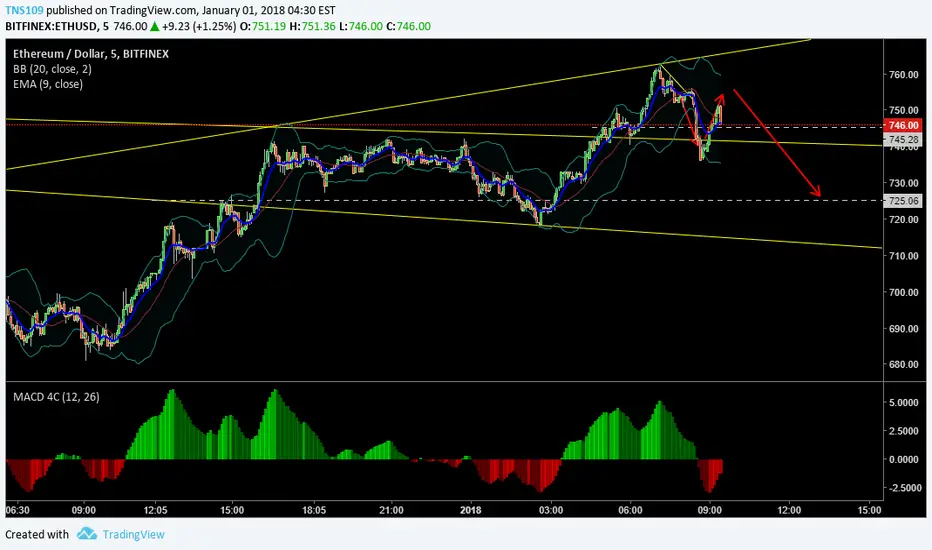Click the 750.00 price axis value

903,111
